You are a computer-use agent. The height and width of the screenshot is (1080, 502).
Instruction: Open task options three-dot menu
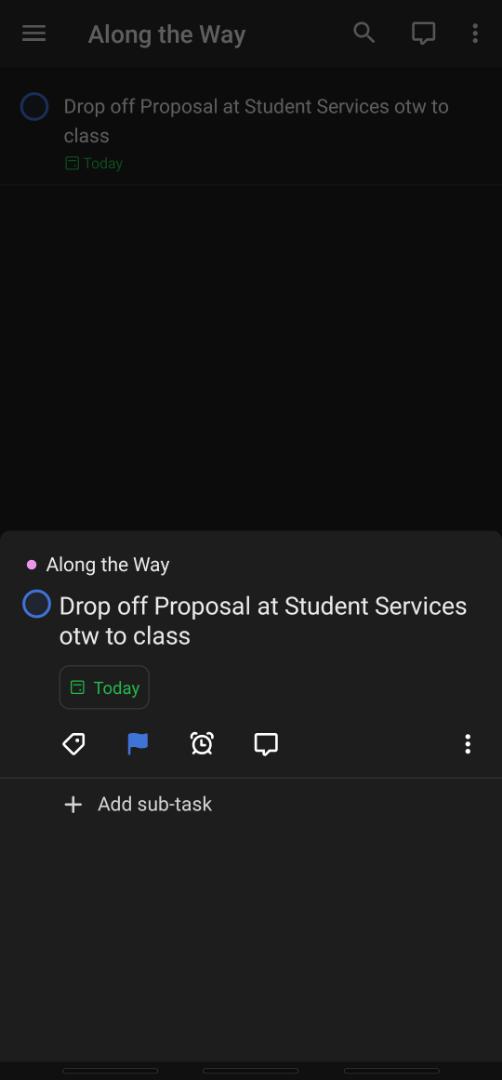point(468,744)
